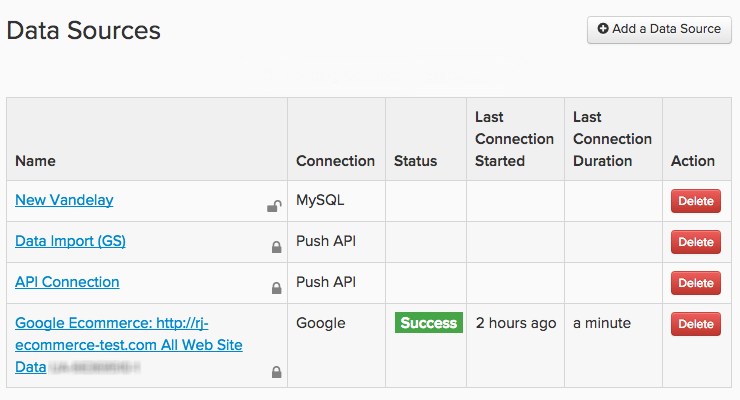
Task: Click the lock icon in Data Import (GS) row
Action: coord(276,247)
